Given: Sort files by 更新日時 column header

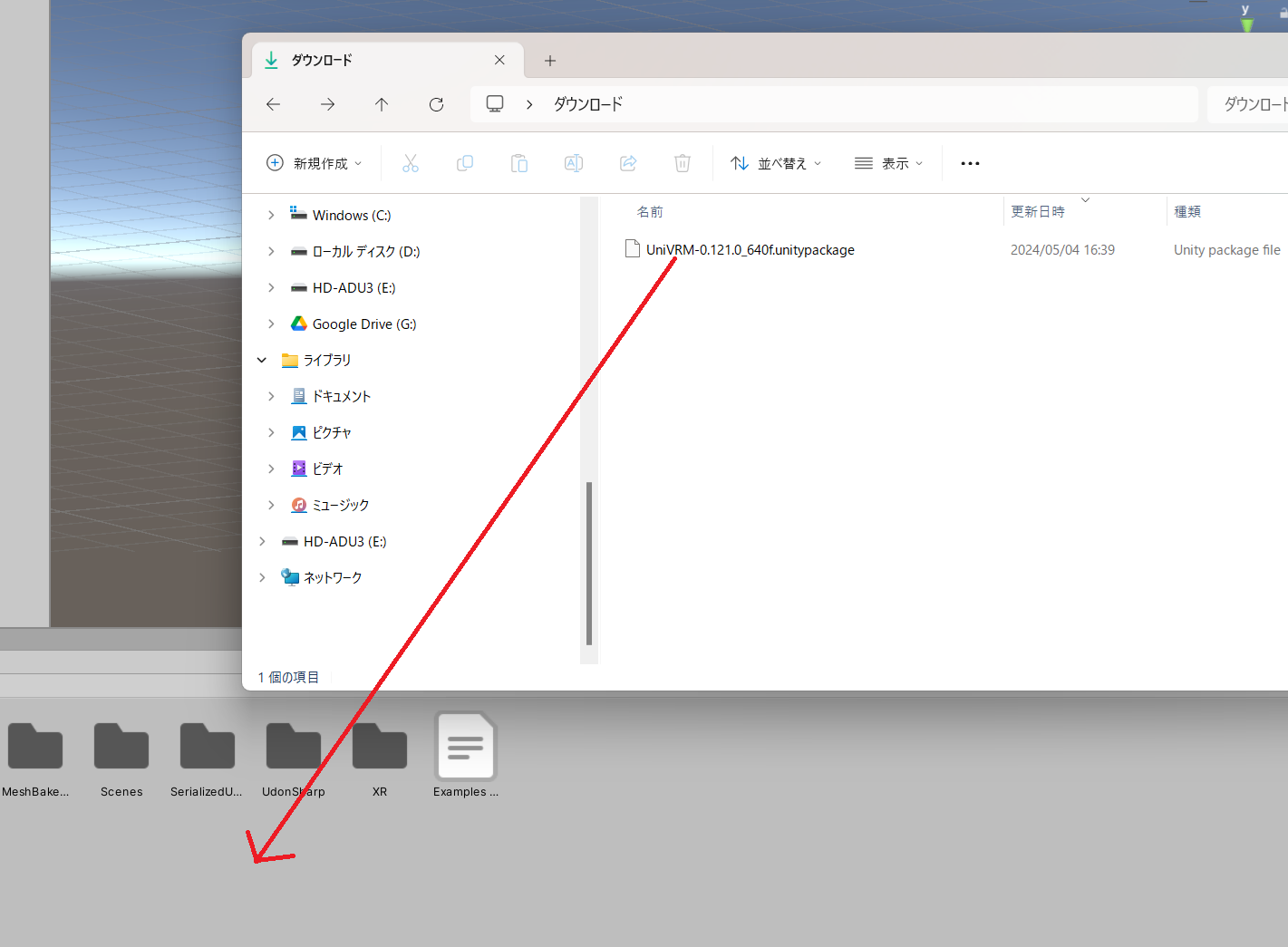Looking at the screenshot, I should (x=1038, y=211).
